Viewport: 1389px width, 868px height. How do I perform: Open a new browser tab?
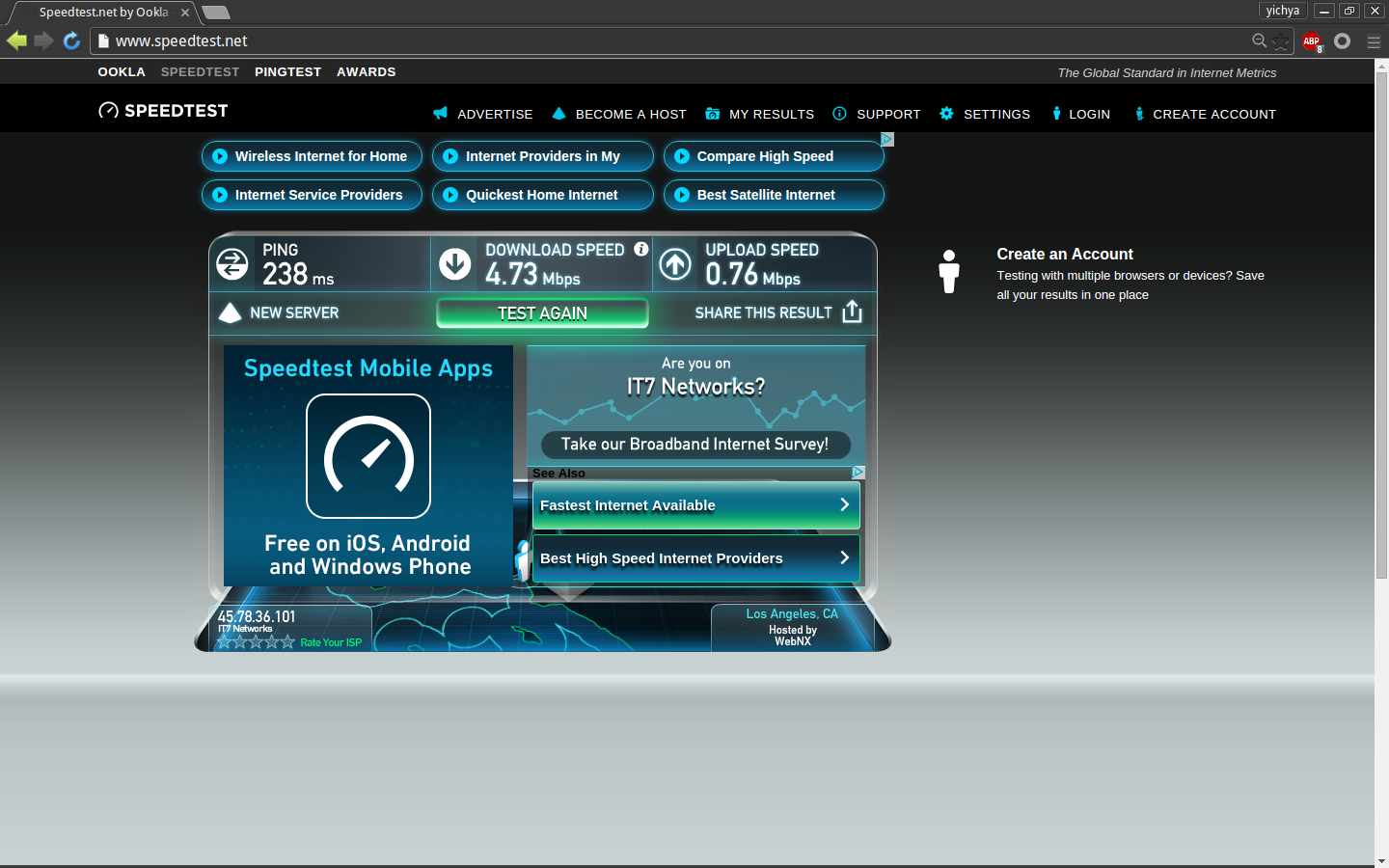(216, 13)
